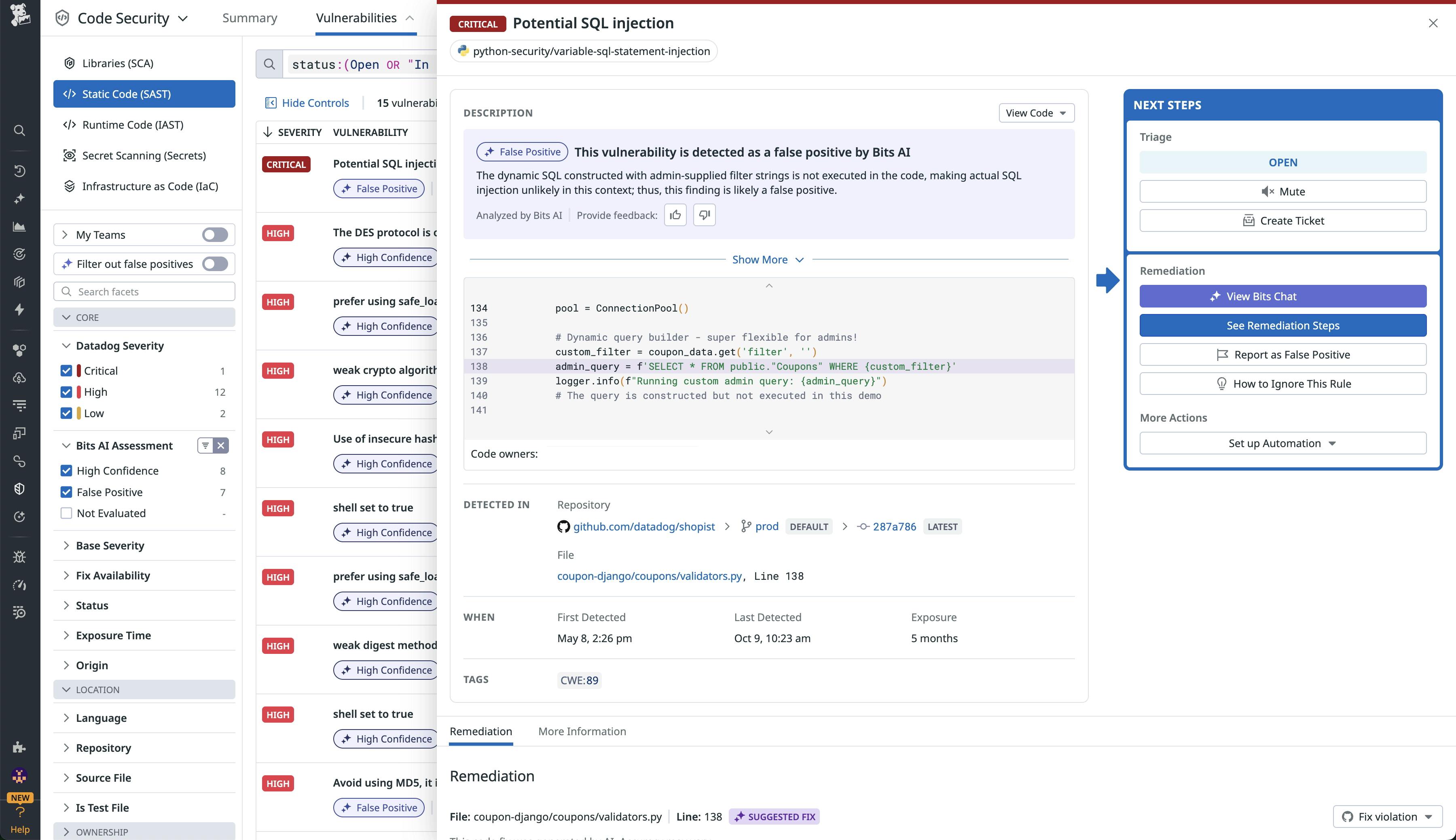Uncheck the Critical severity checkbox
The image size is (1456, 840).
click(x=66, y=370)
